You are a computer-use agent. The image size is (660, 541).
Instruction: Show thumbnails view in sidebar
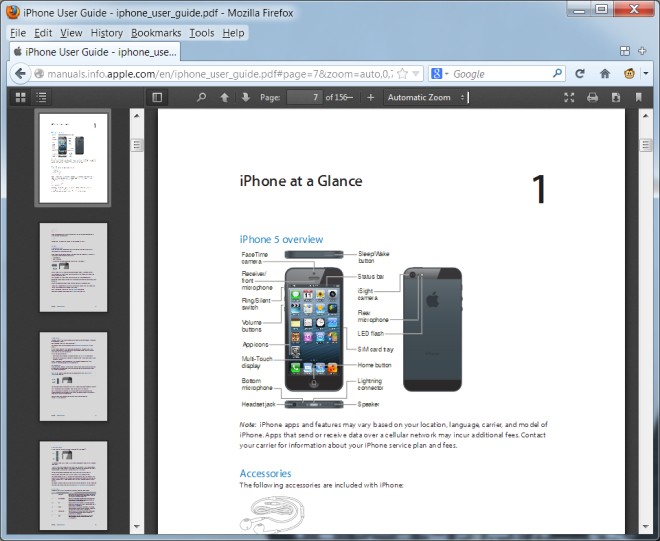coord(20,97)
